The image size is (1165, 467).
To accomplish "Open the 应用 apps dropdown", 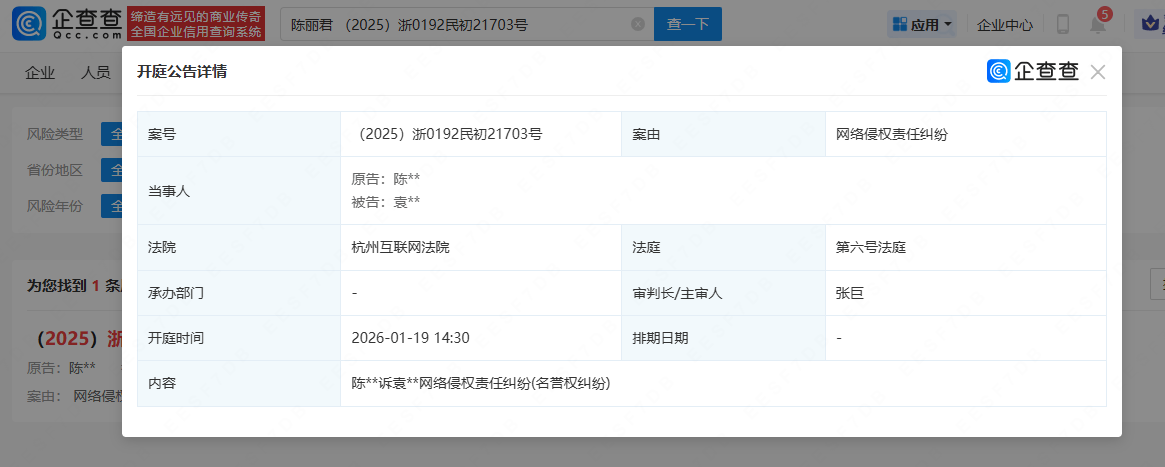I will [x=921, y=24].
